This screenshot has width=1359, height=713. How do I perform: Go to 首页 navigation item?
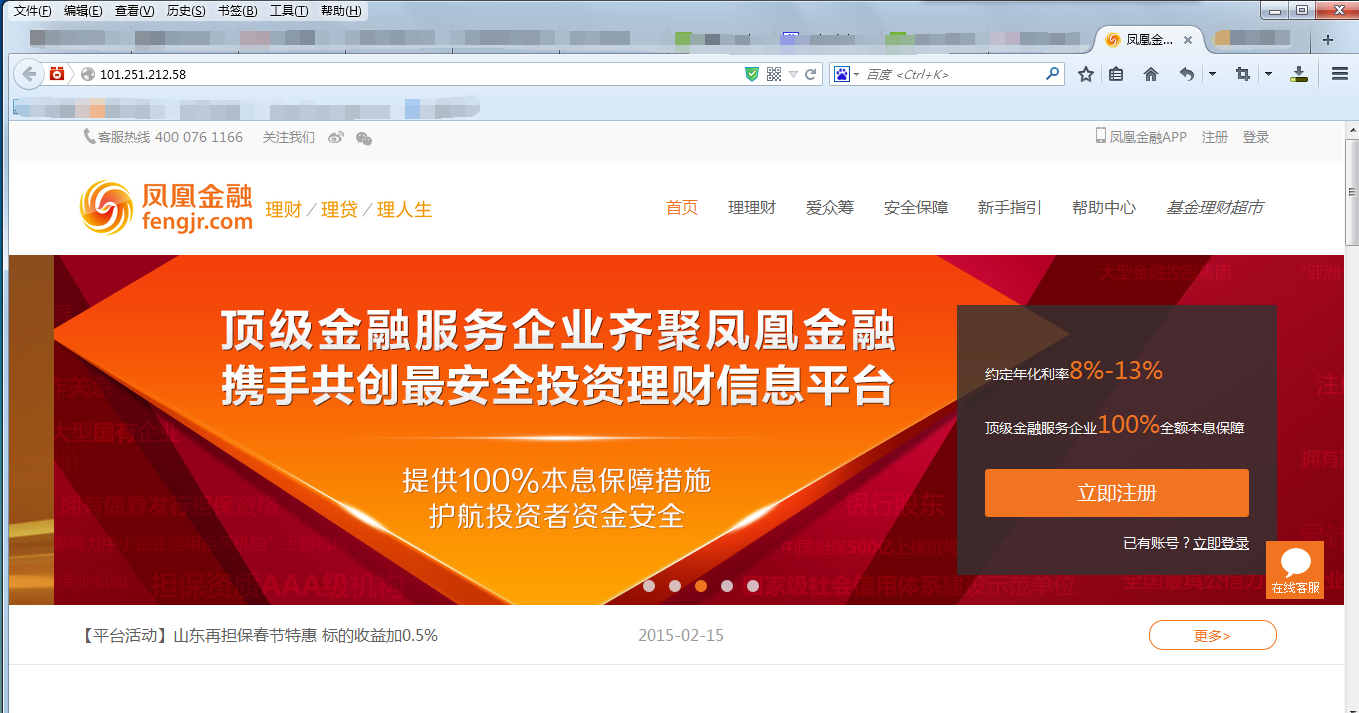point(682,208)
